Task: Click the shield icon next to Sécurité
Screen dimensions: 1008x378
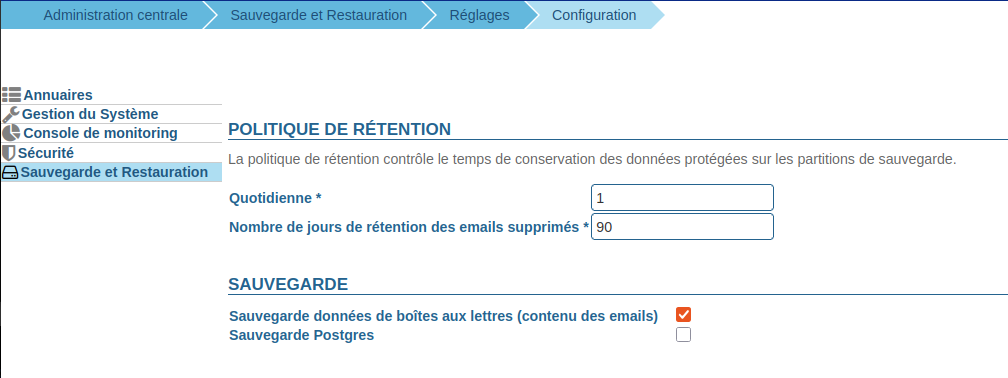Action: coord(9,153)
